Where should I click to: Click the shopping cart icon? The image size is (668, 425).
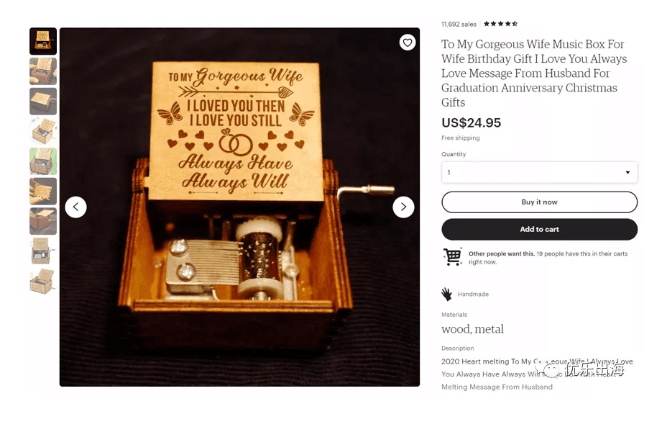pyautogui.click(x=452, y=257)
